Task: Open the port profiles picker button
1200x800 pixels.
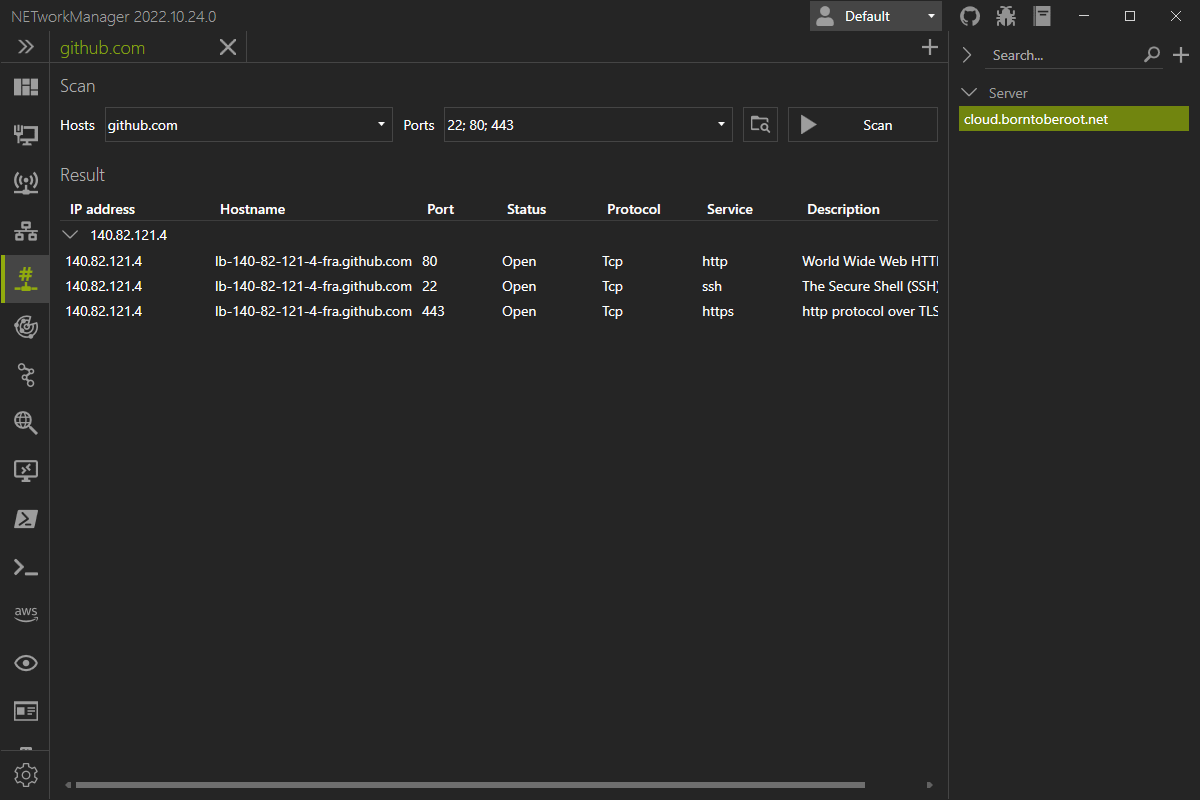Action: 760,125
